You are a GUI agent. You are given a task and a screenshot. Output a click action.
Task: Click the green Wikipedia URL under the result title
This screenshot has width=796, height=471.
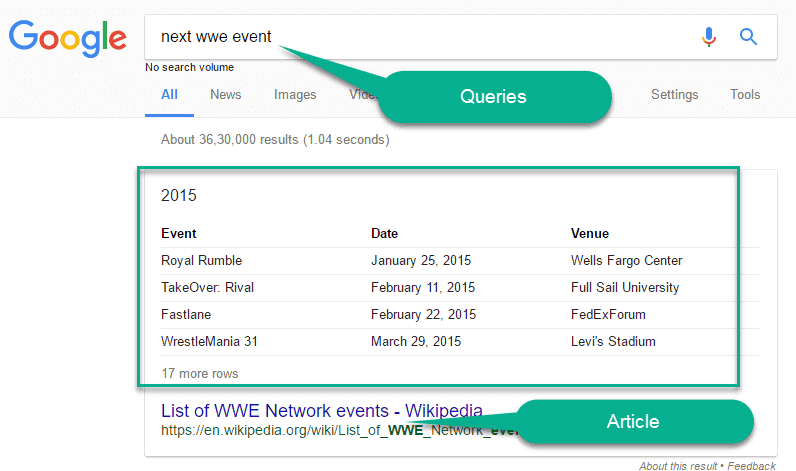click(x=339, y=430)
